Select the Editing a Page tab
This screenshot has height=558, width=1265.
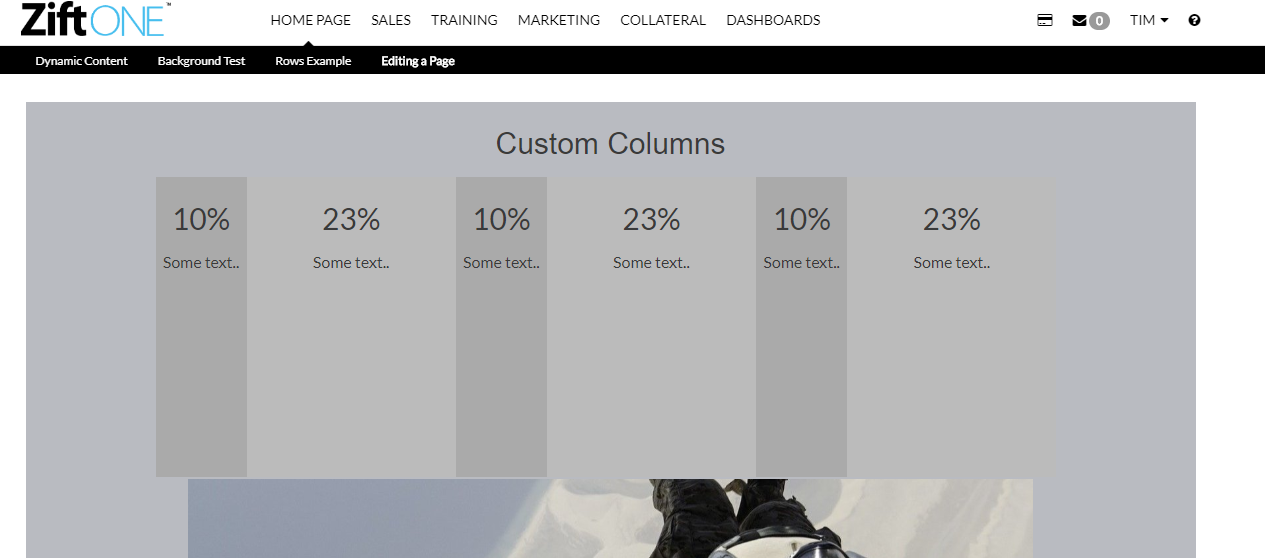click(418, 61)
